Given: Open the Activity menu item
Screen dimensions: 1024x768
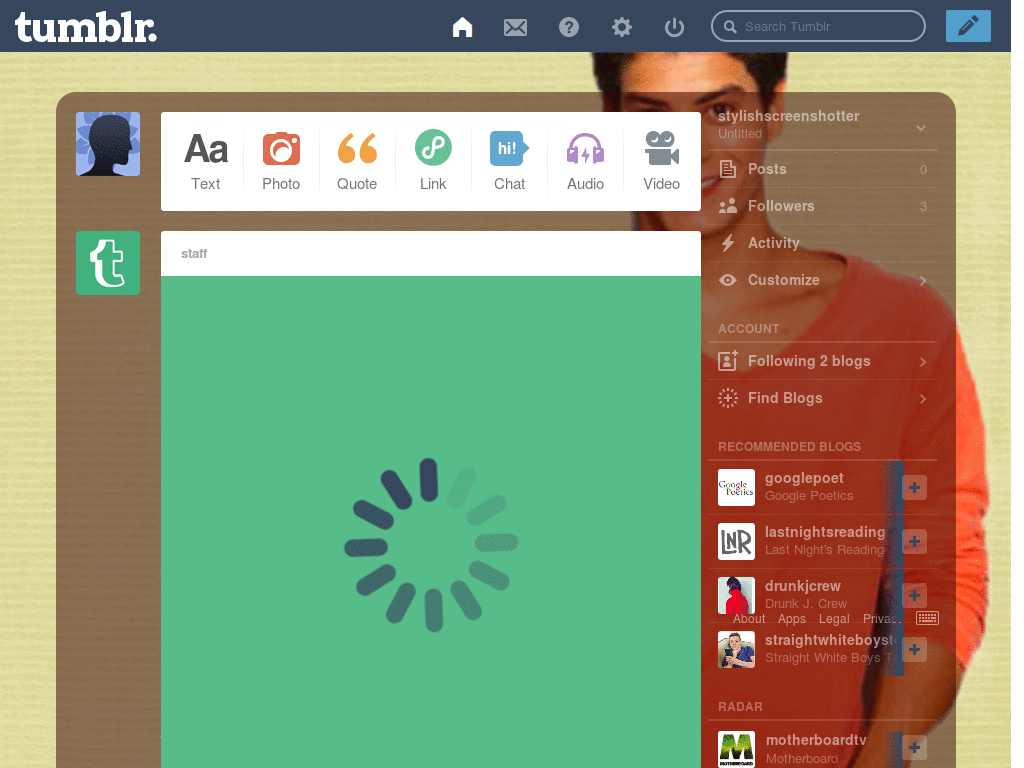Looking at the screenshot, I should (x=823, y=243).
